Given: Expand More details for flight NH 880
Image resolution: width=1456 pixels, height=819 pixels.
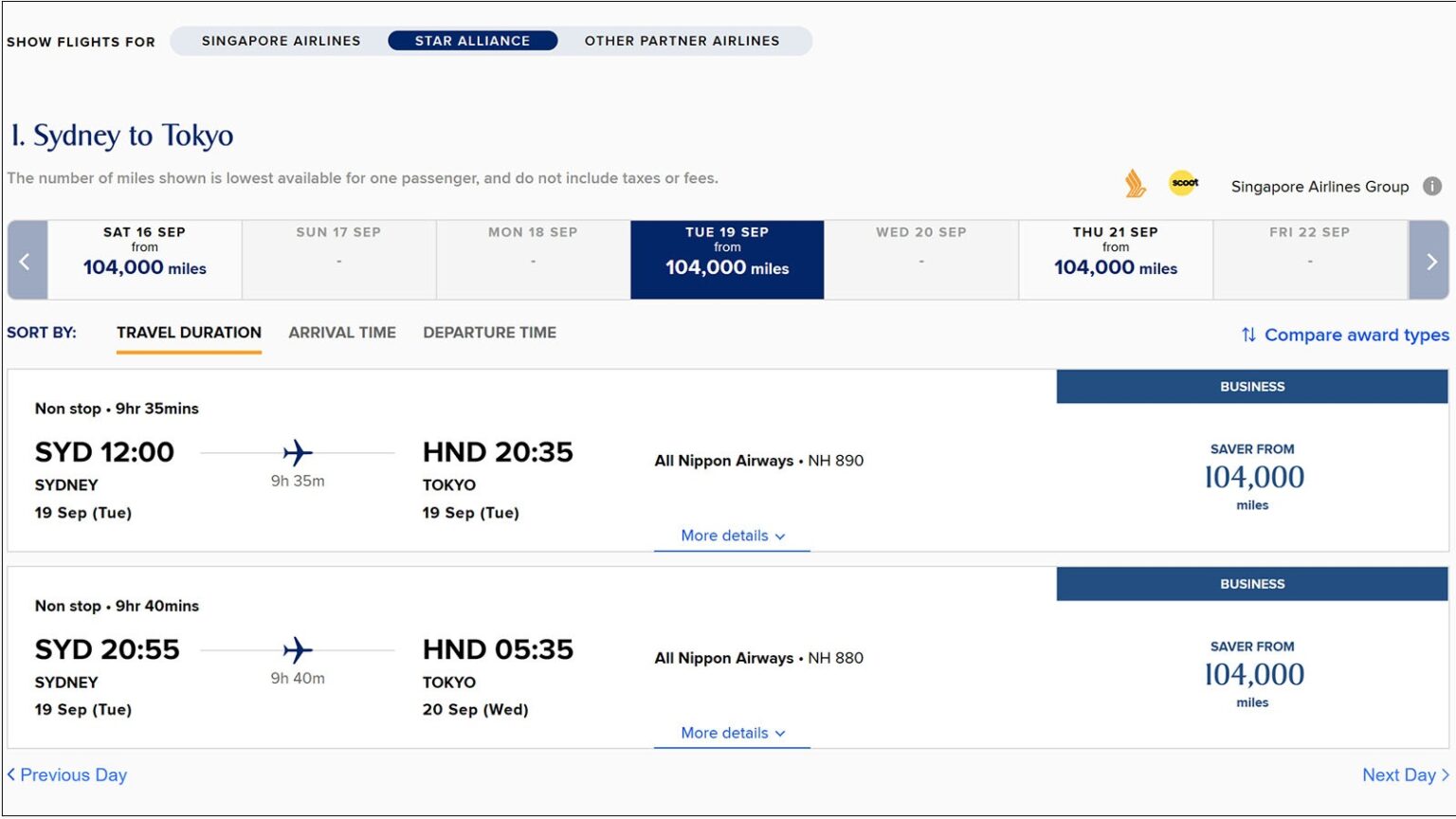Looking at the screenshot, I should [731, 732].
